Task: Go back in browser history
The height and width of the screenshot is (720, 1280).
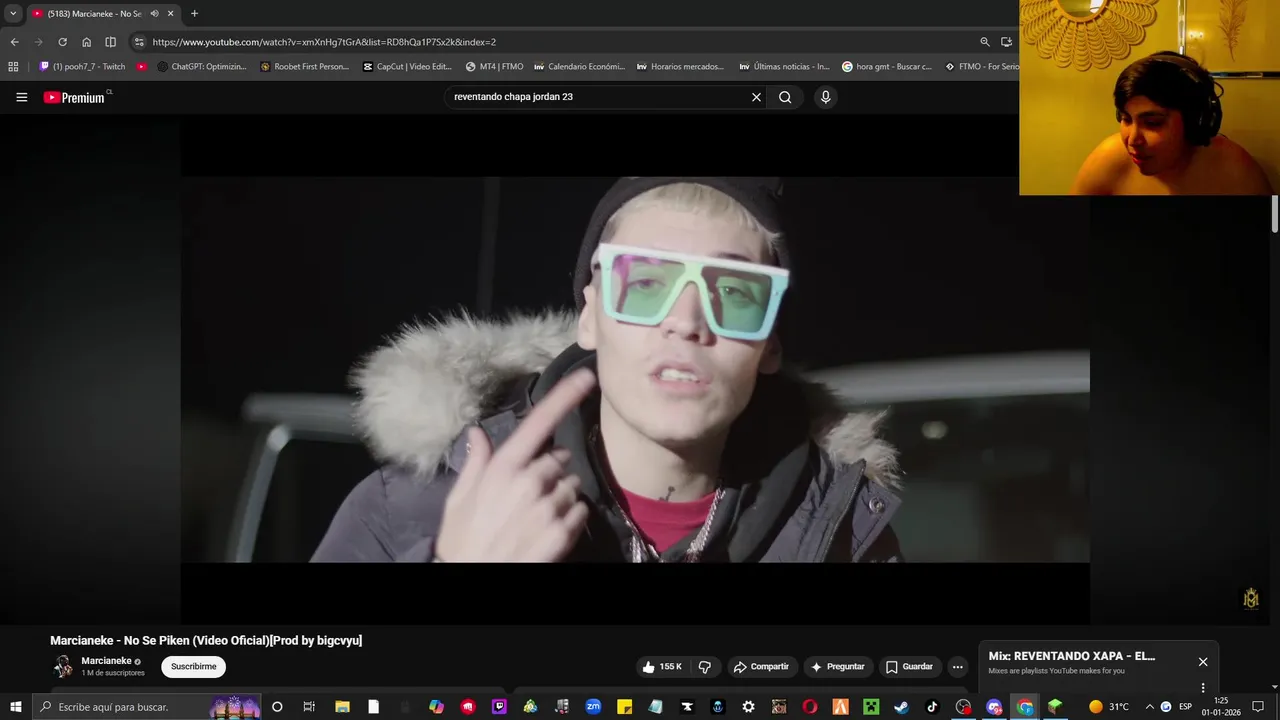Action: tap(14, 42)
